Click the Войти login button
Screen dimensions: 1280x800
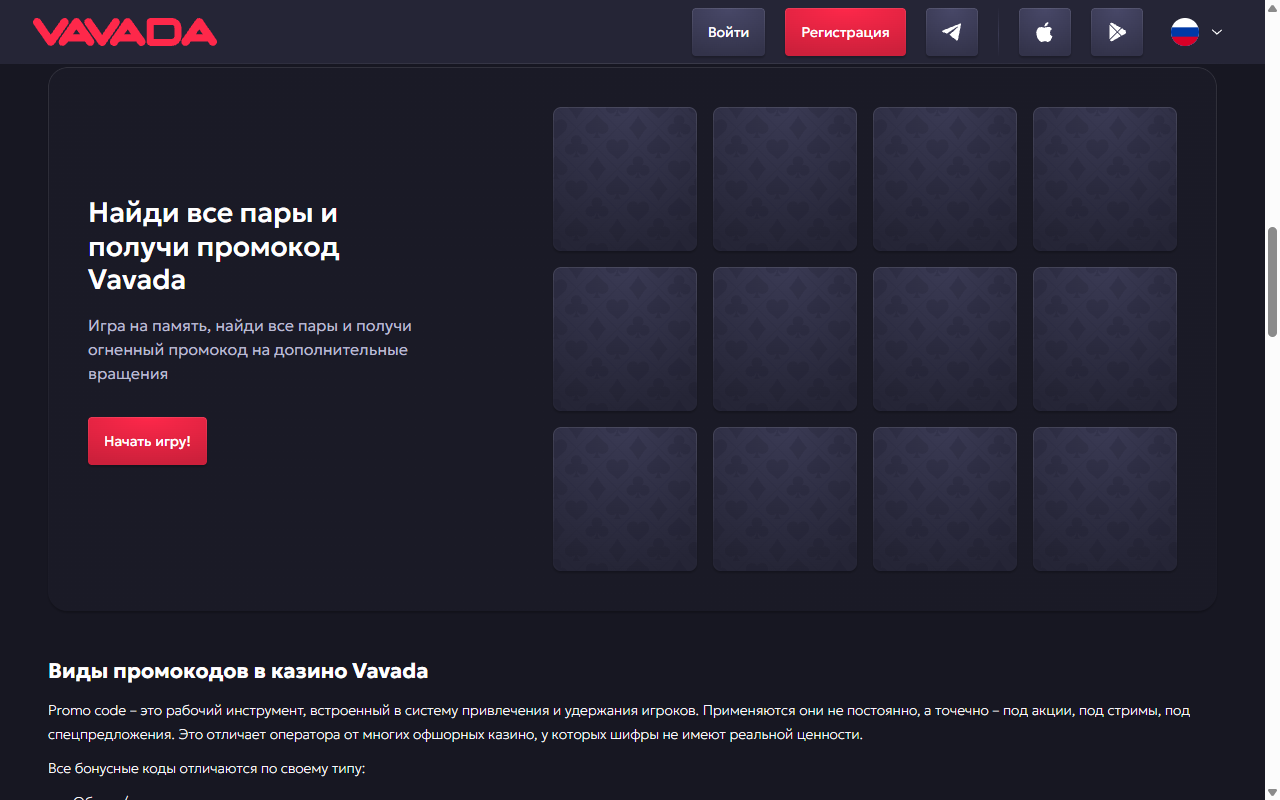click(728, 32)
